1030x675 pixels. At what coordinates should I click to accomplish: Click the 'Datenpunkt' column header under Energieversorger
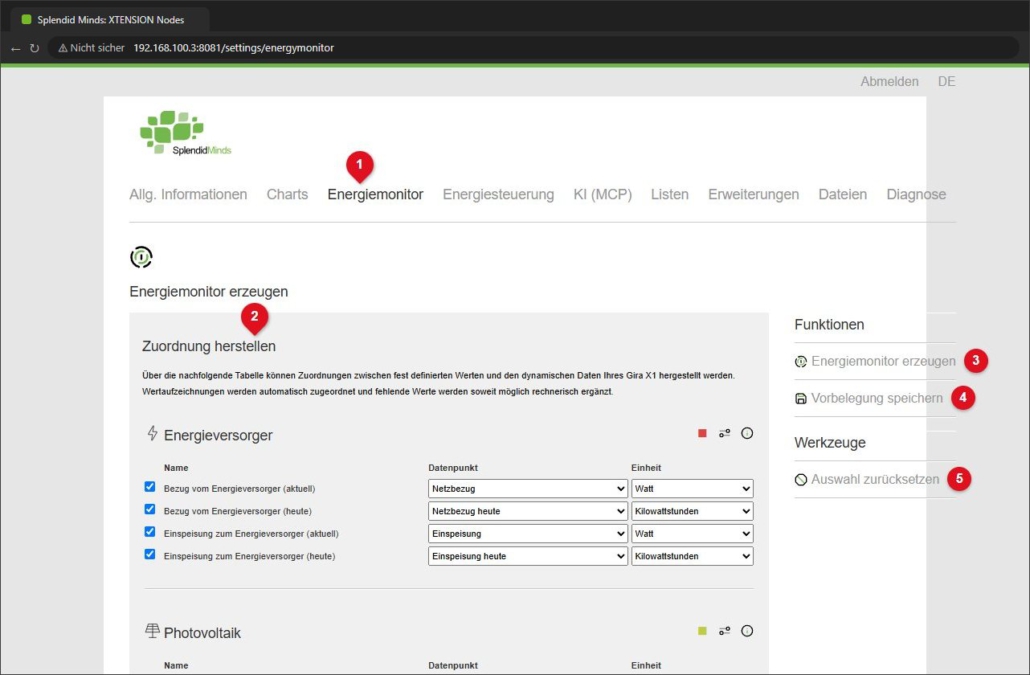click(453, 468)
